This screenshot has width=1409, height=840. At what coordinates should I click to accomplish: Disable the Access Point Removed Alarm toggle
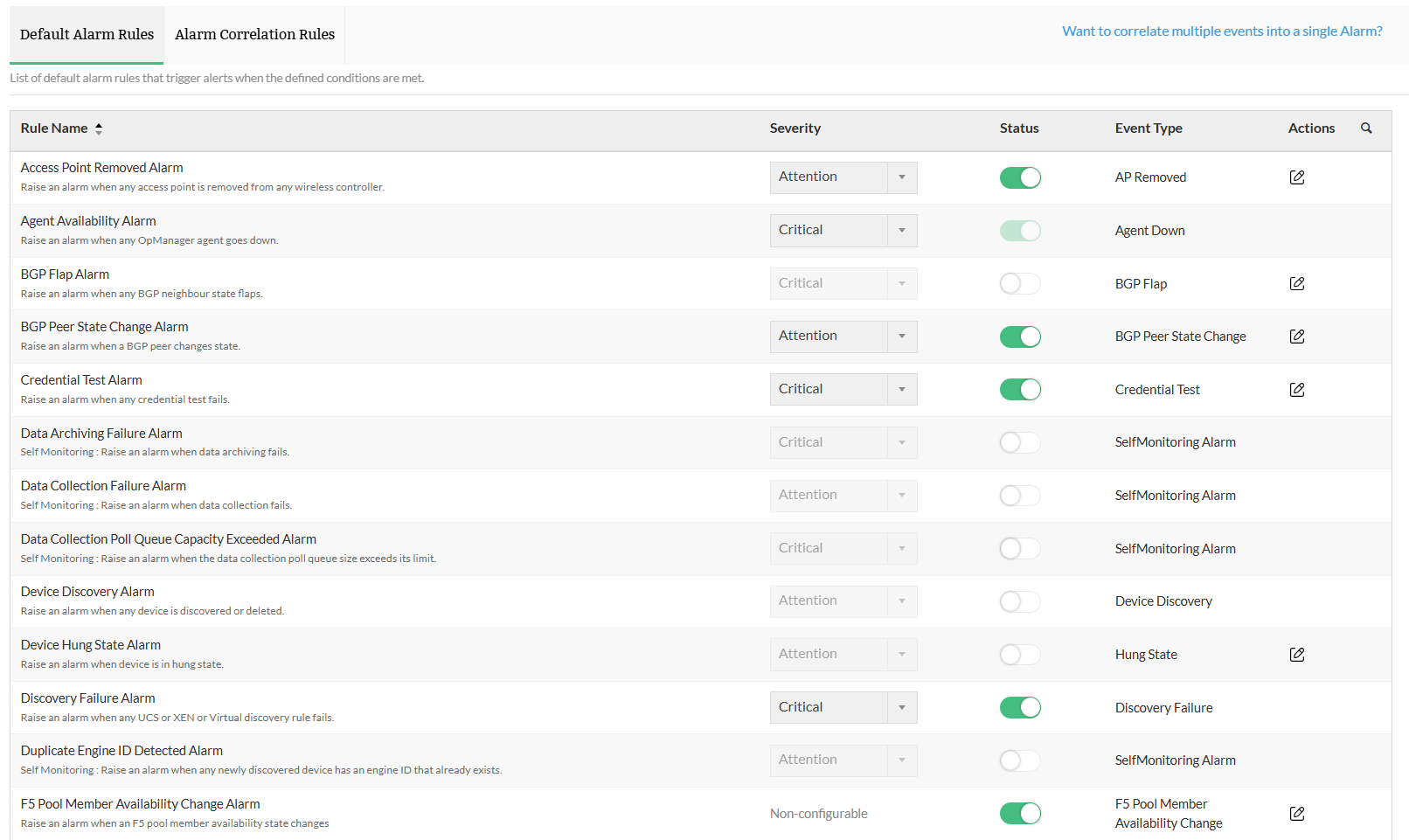[1020, 177]
